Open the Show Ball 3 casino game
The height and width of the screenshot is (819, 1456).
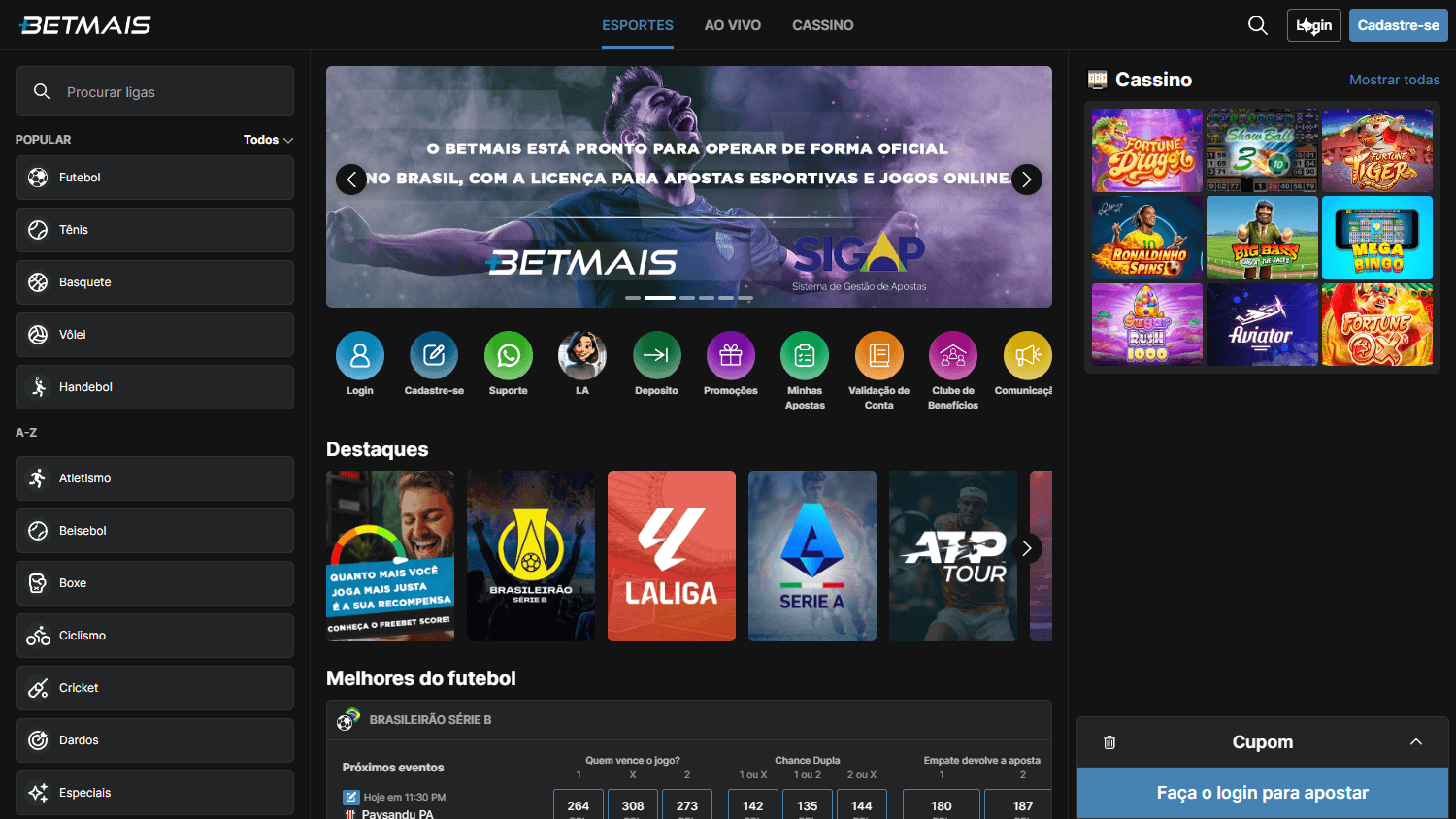pos(1262,150)
